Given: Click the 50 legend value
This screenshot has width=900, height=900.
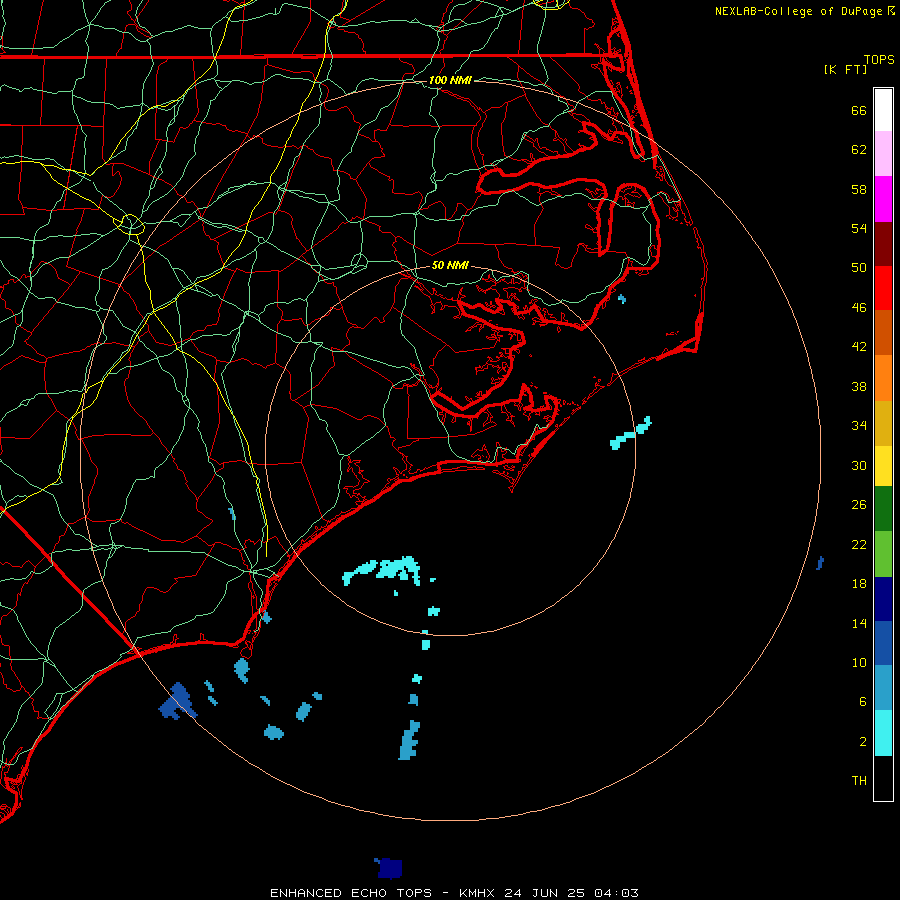Looking at the screenshot, I should point(859,267).
